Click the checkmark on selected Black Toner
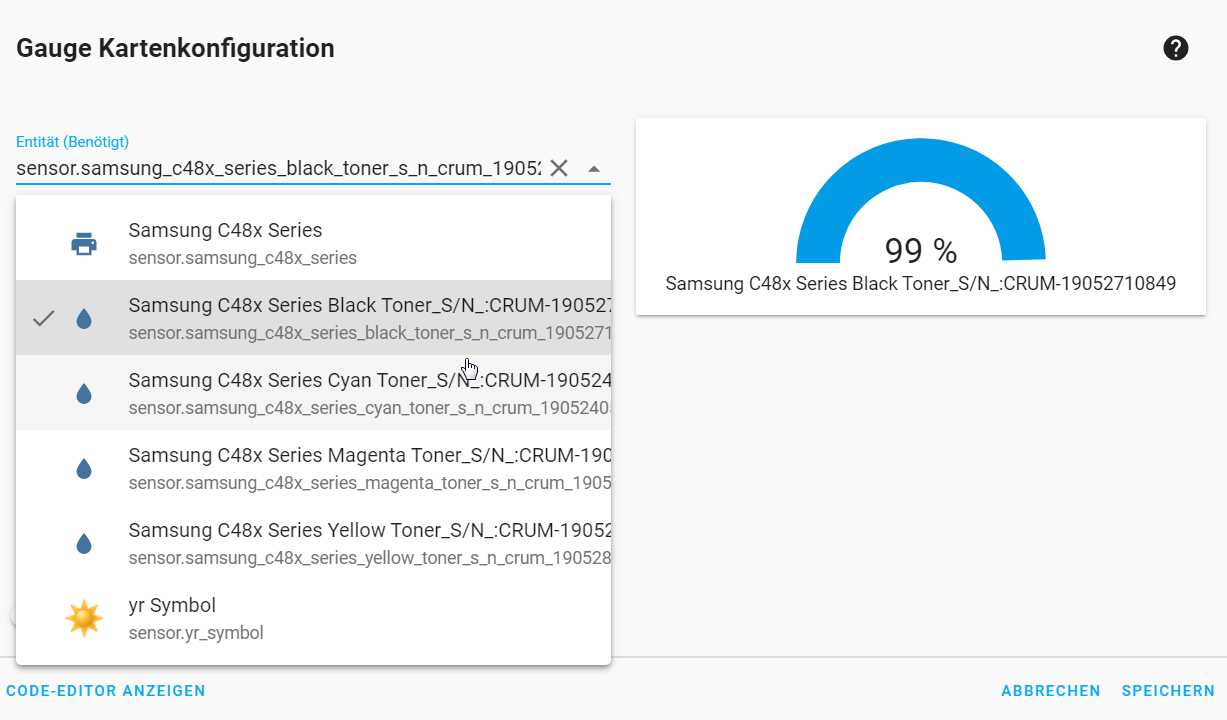1227x720 pixels. (x=43, y=319)
